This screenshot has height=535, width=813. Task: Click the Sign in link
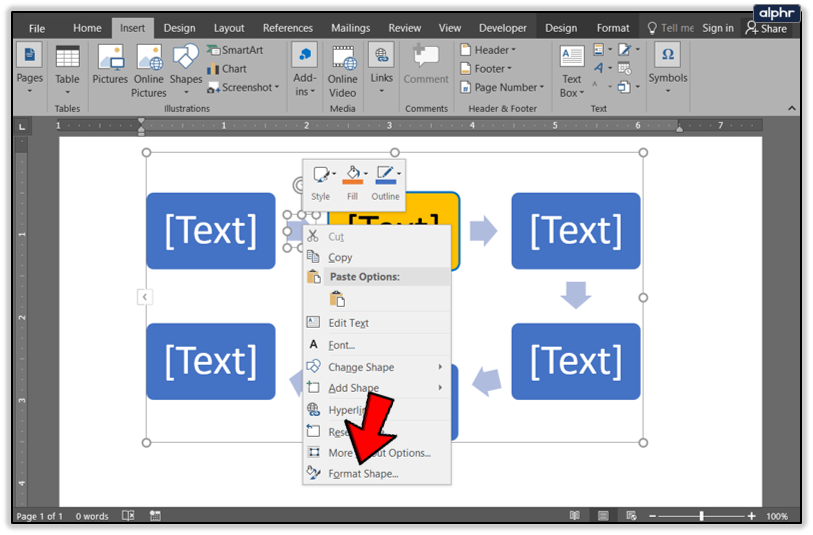coord(717,28)
